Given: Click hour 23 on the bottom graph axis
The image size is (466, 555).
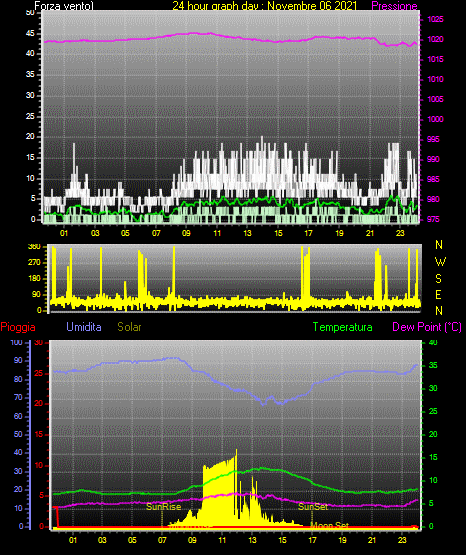Looking at the screenshot, I should click(x=402, y=540).
